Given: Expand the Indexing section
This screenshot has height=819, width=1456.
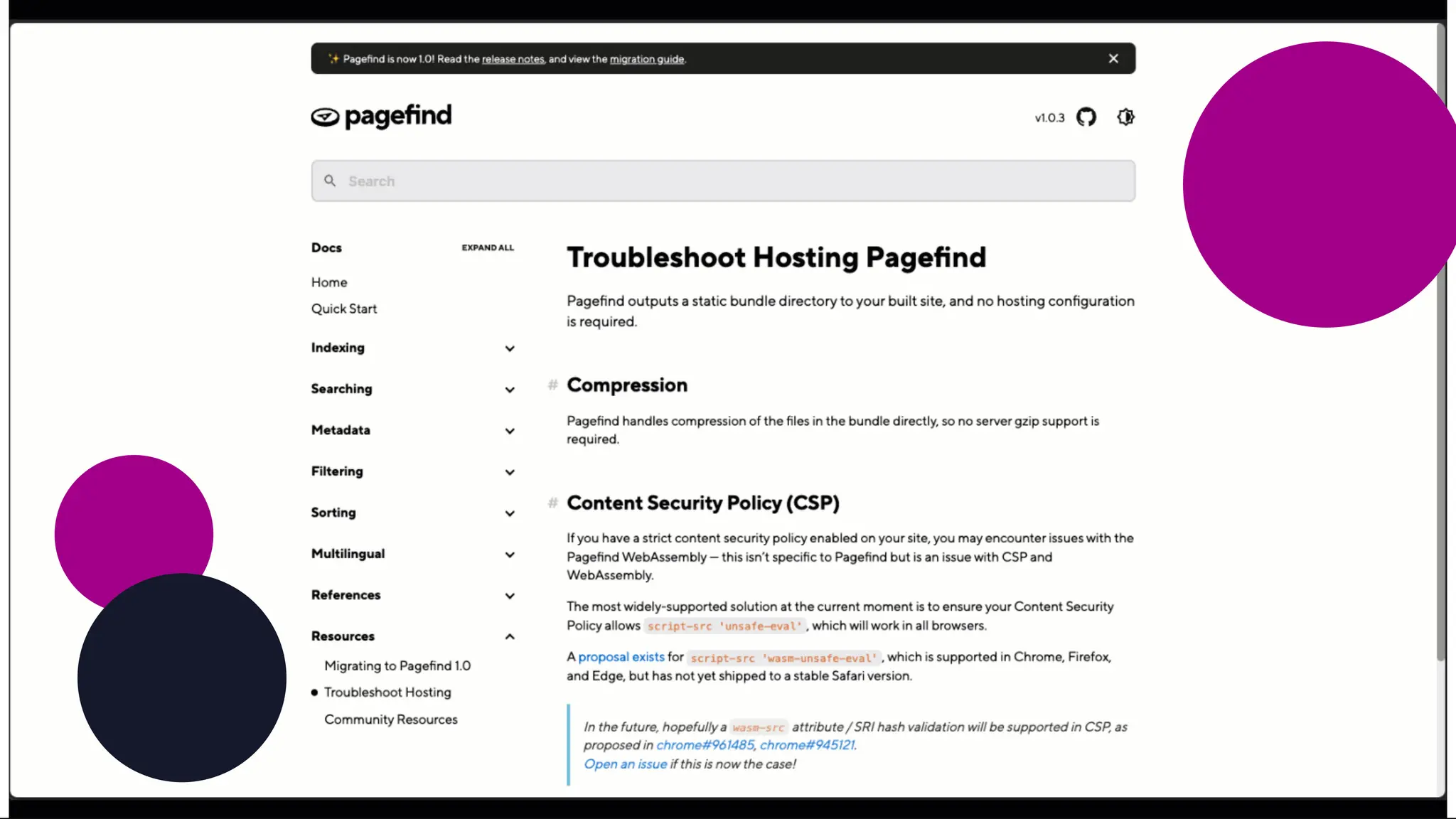Looking at the screenshot, I should pos(510,348).
